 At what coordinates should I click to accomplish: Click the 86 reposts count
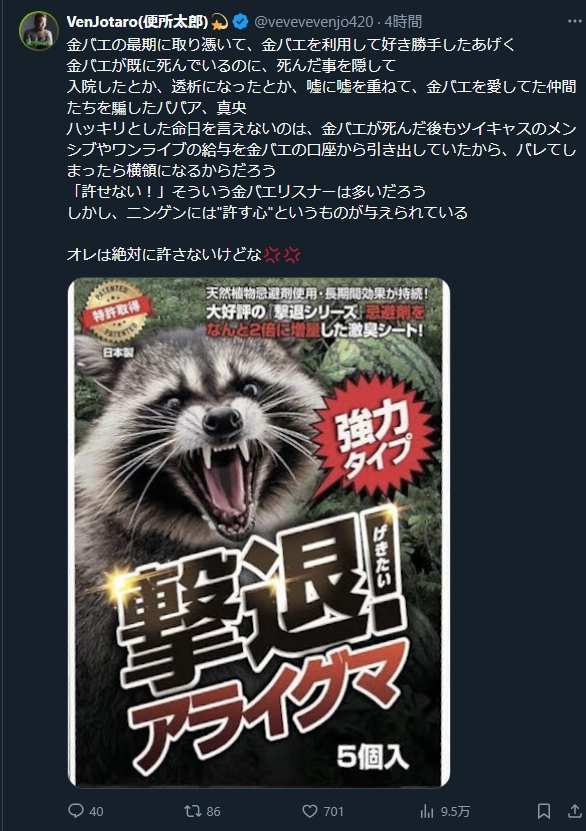(214, 811)
